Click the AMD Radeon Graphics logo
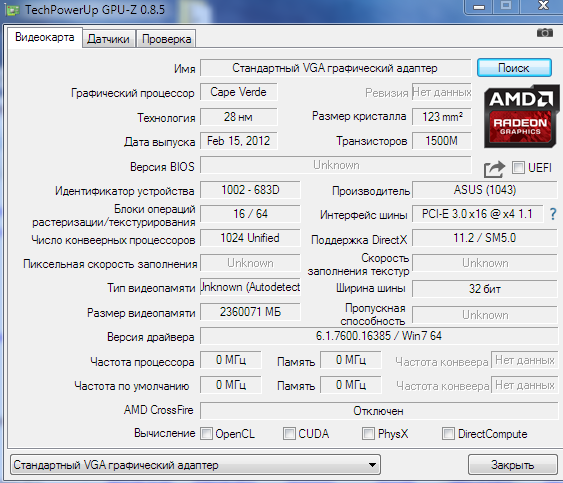Screen dimensions: 563x483 (x=521, y=116)
